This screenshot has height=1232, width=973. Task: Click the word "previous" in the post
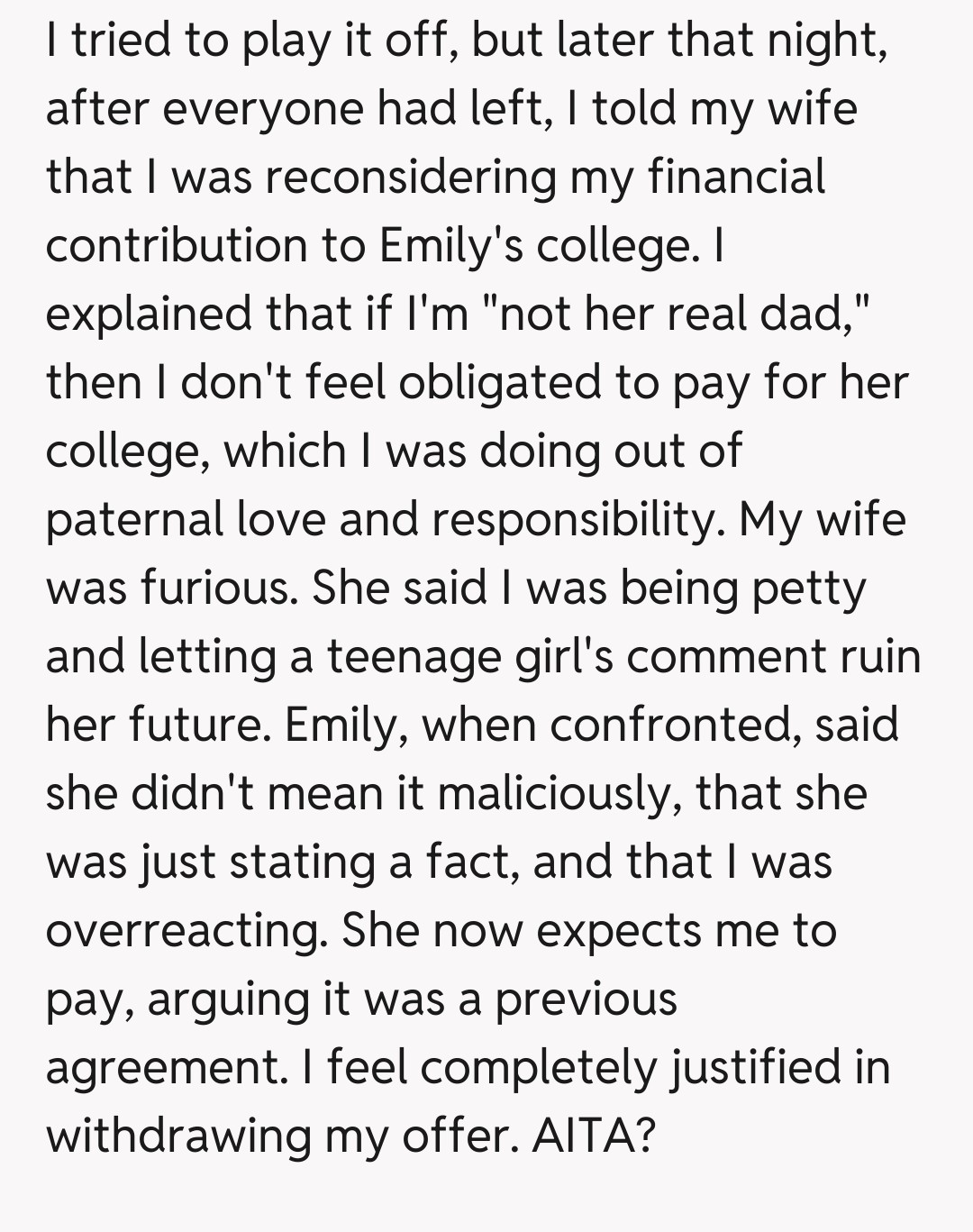click(x=586, y=999)
